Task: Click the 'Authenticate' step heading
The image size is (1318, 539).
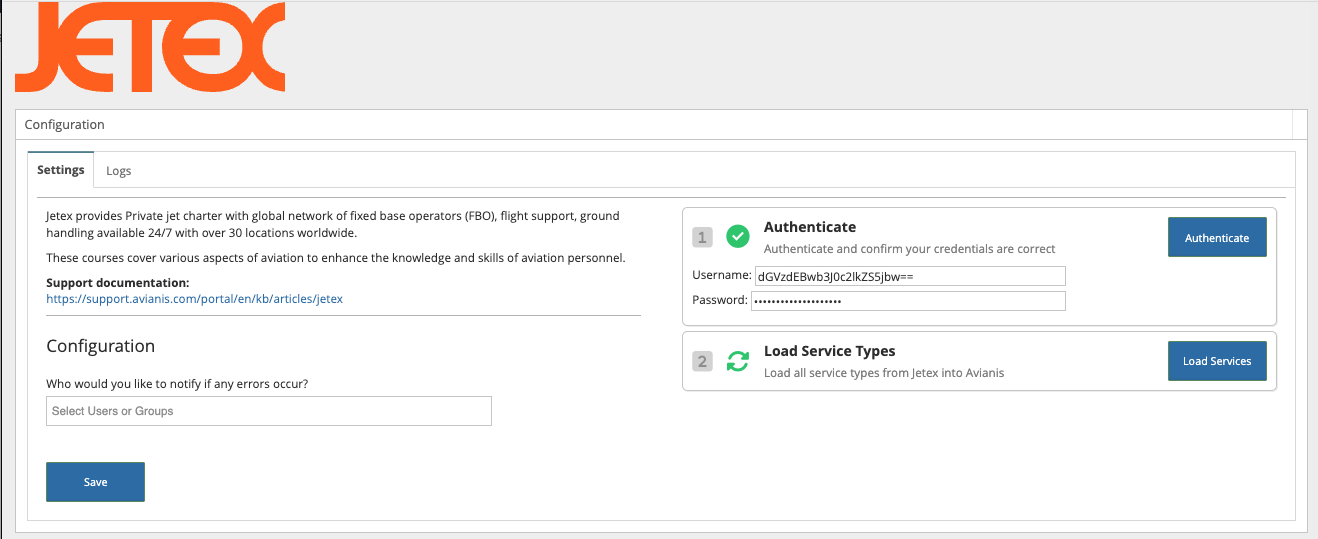Action: click(x=810, y=227)
